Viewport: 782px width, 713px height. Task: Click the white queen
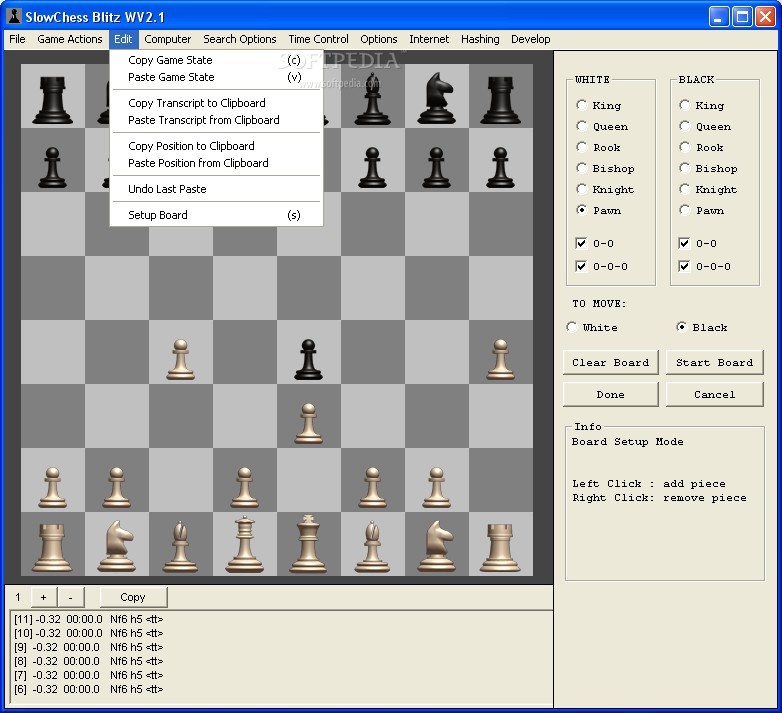pos(244,544)
